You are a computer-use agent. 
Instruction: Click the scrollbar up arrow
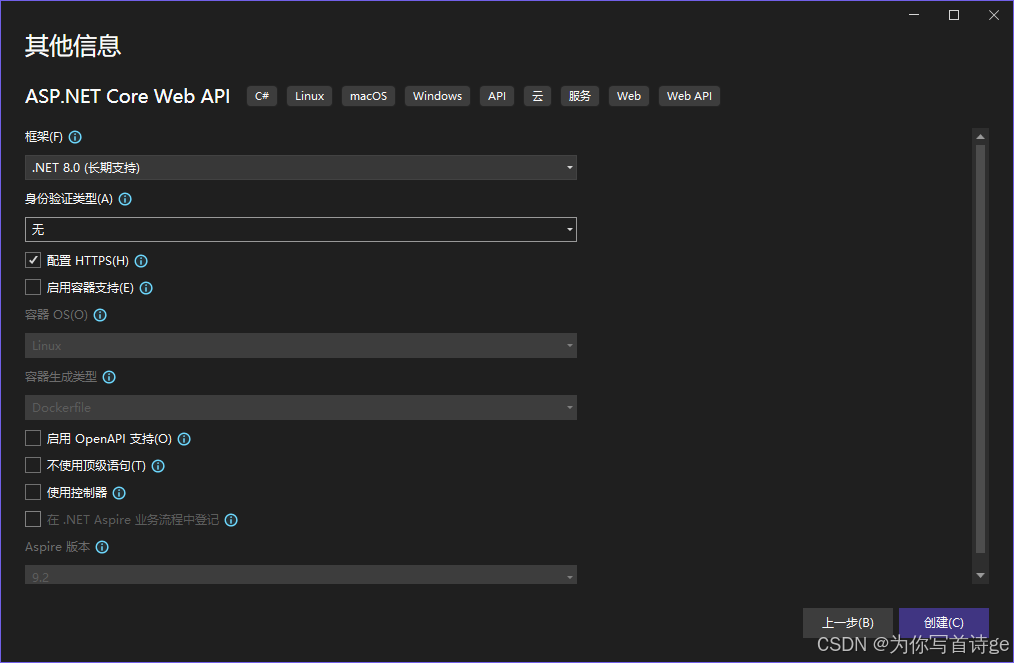(x=980, y=136)
